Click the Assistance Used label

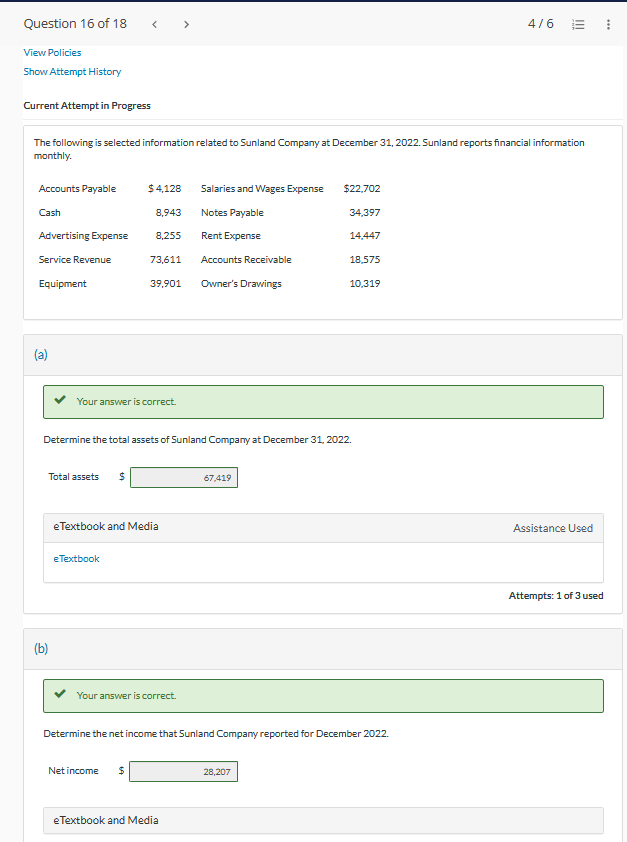pos(552,528)
